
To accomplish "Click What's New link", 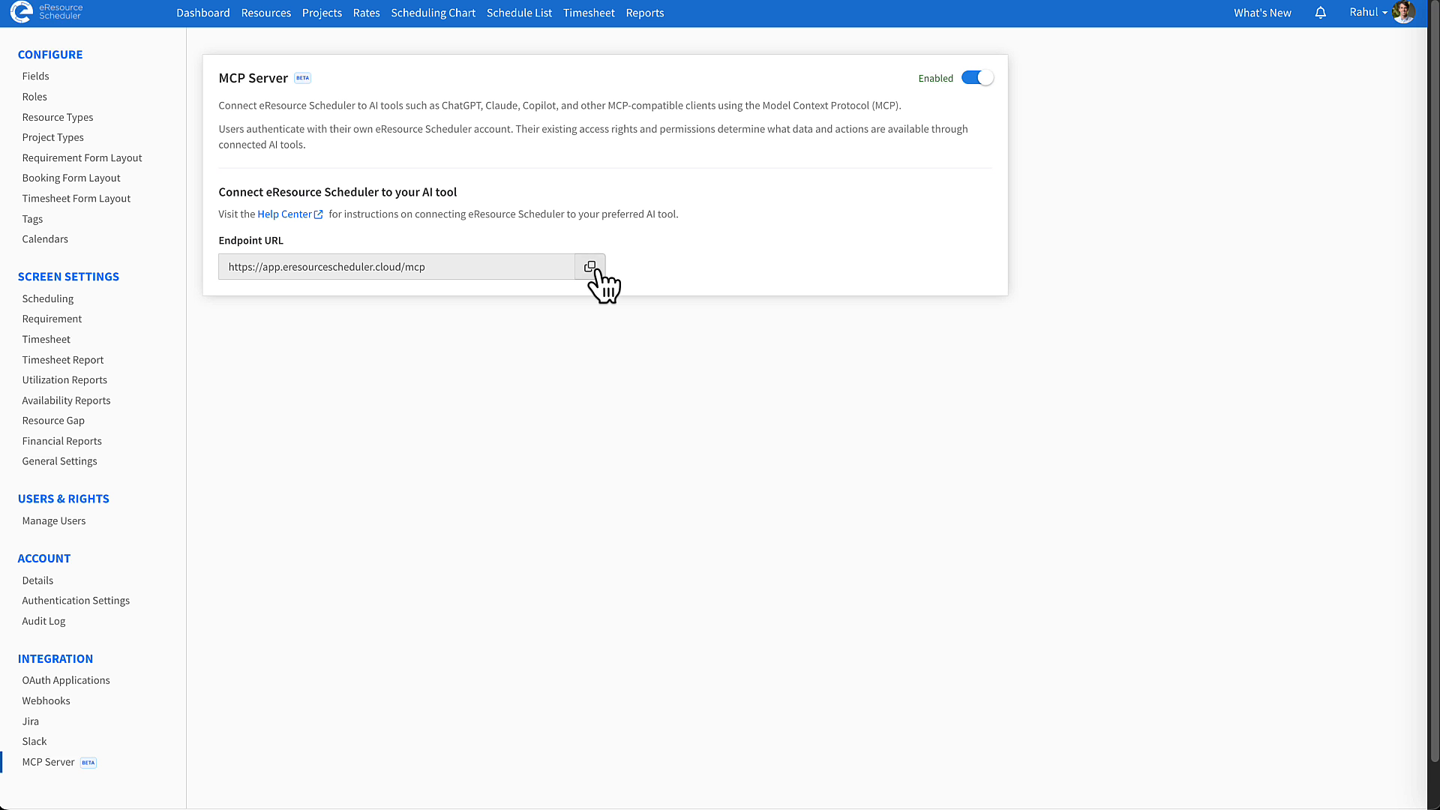I will tap(1262, 13).
